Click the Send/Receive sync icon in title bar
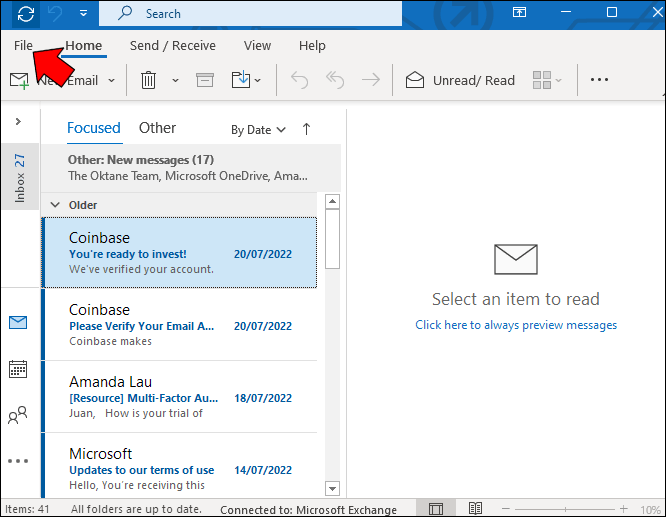This screenshot has width=666, height=517. pos(26,14)
